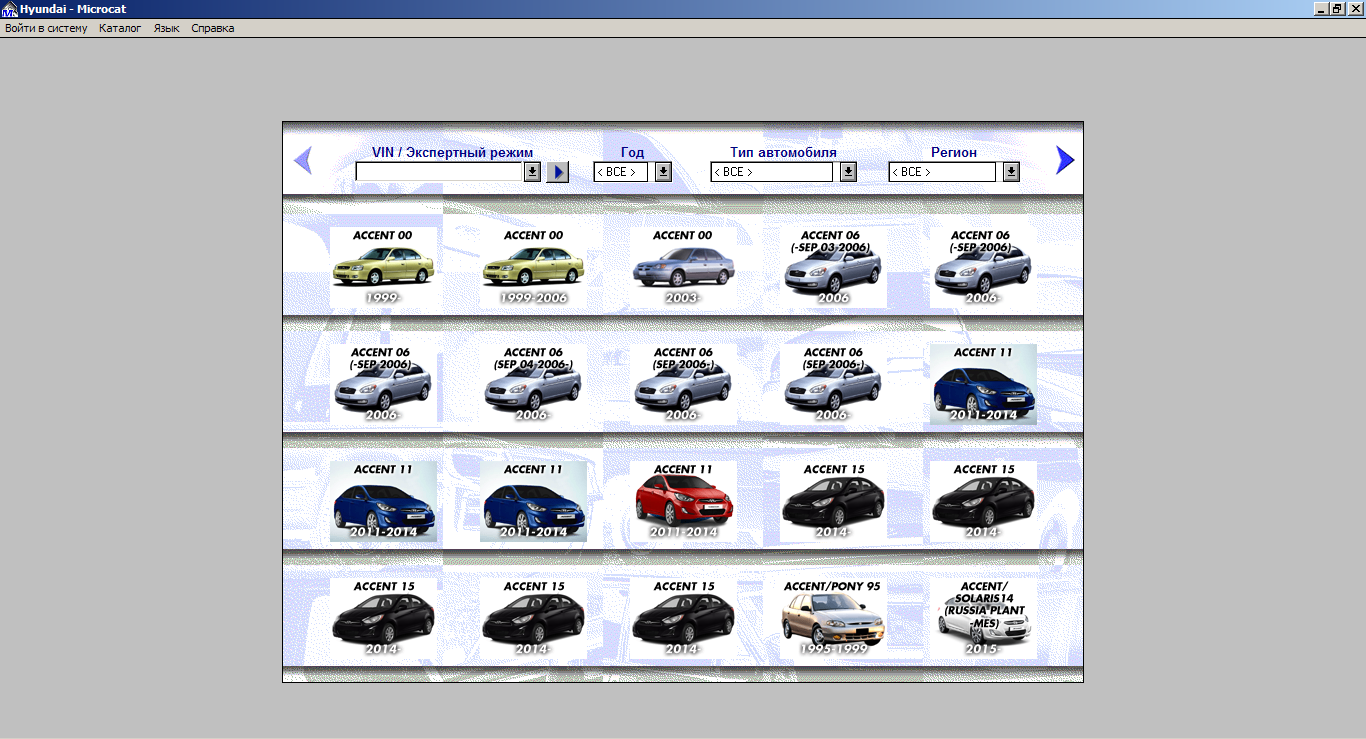
Task: Expand the VIN history dropdown arrow
Action: click(x=533, y=172)
